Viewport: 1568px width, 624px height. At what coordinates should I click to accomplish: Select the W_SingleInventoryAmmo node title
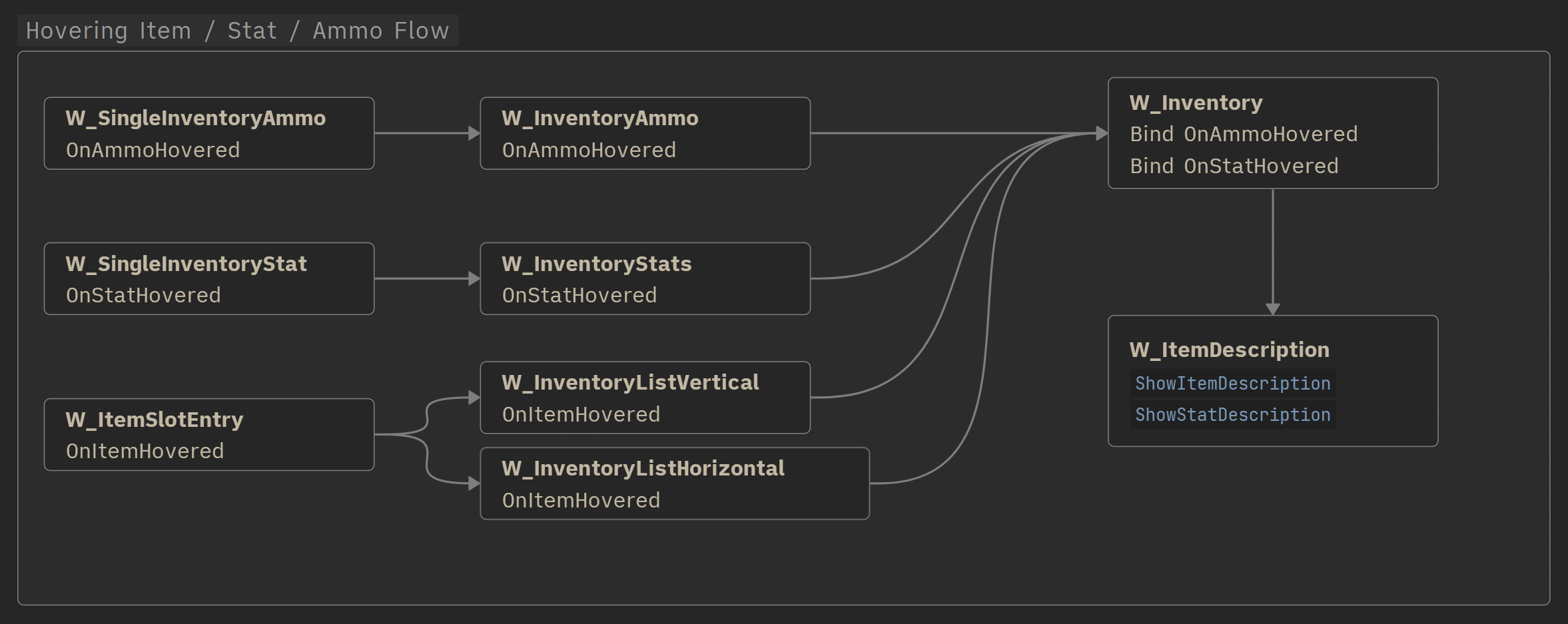click(x=195, y=118)
